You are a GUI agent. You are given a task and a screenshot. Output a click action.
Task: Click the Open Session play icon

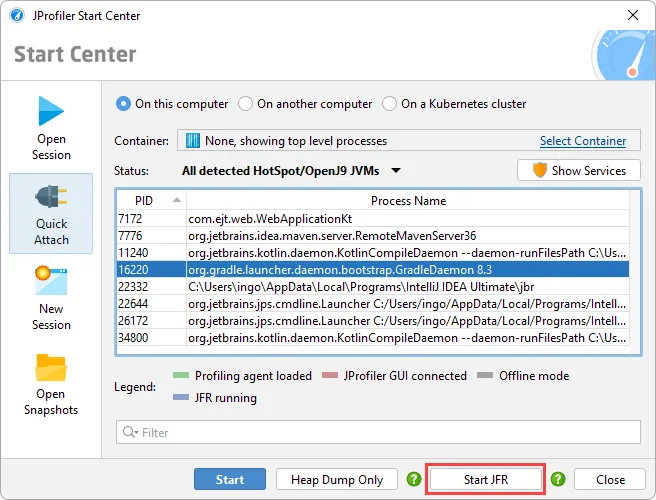(x=51, y=111)
